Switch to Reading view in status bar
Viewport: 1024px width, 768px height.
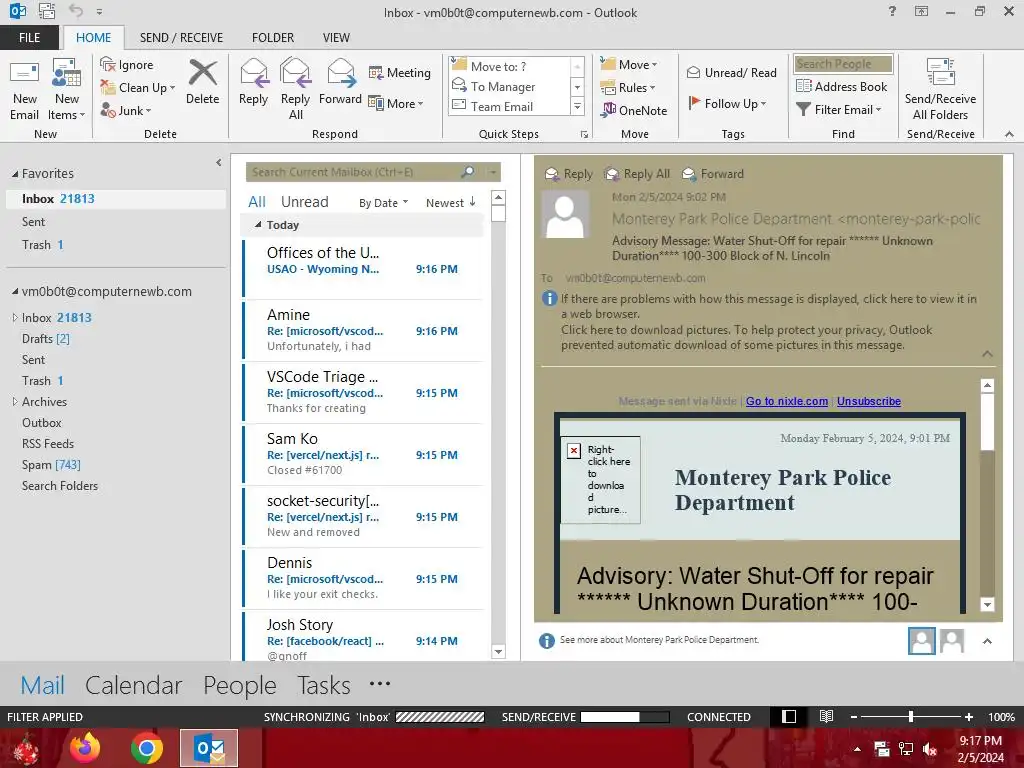(826, 716)
